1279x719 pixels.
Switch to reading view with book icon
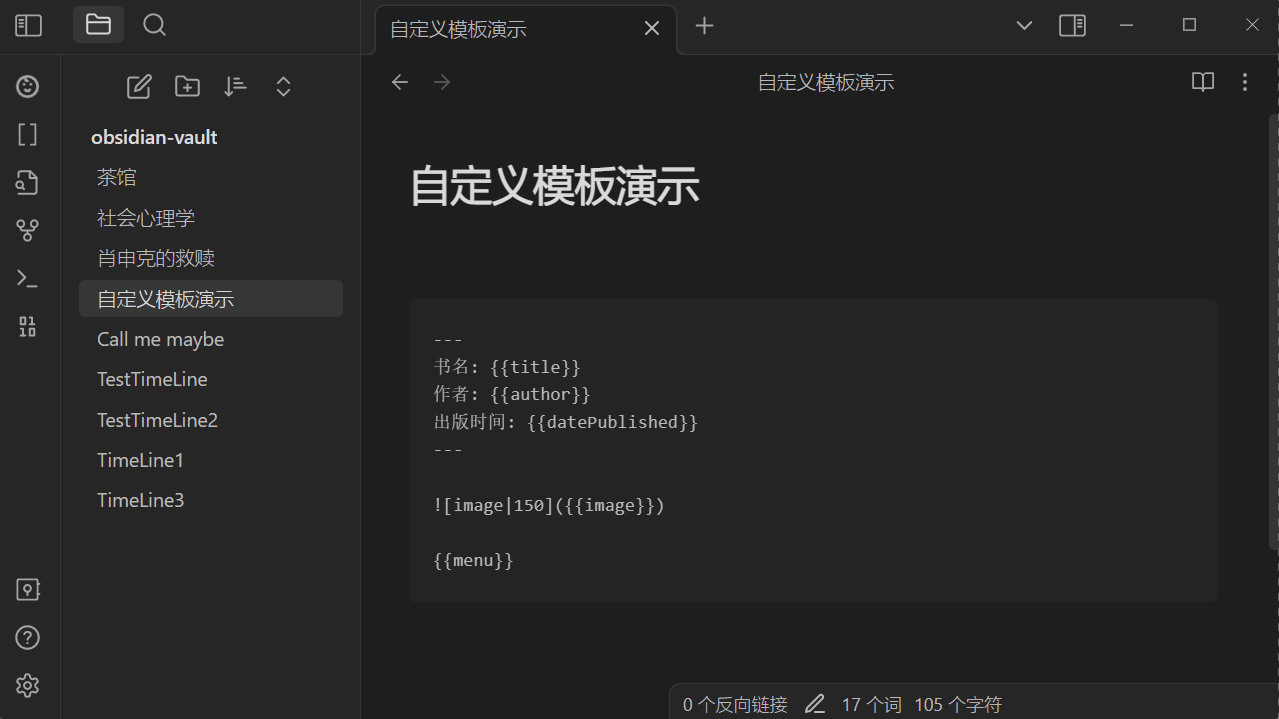click(1202, 82)
